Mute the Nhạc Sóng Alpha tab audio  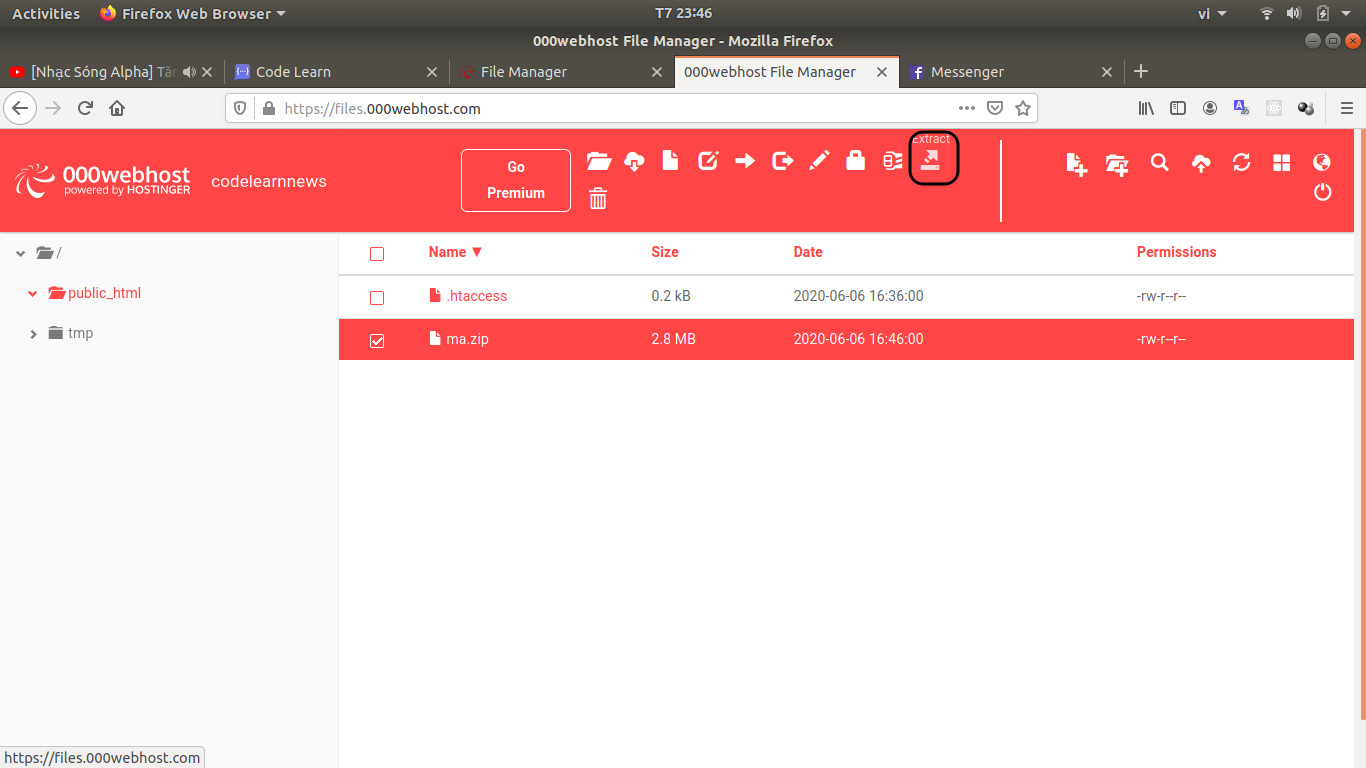189,72
